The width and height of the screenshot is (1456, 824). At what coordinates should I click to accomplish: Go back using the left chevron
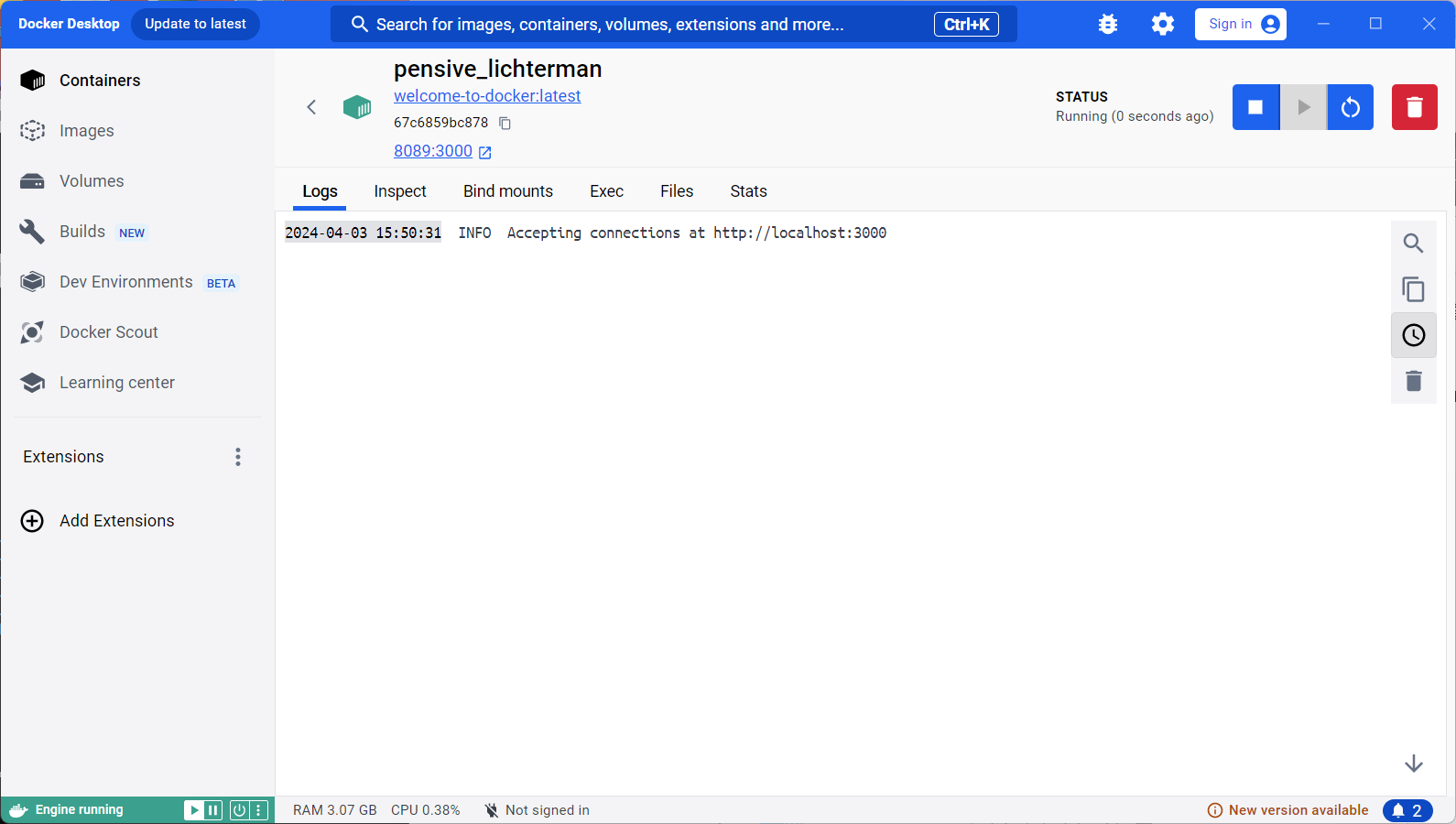(x=311, y=107)
